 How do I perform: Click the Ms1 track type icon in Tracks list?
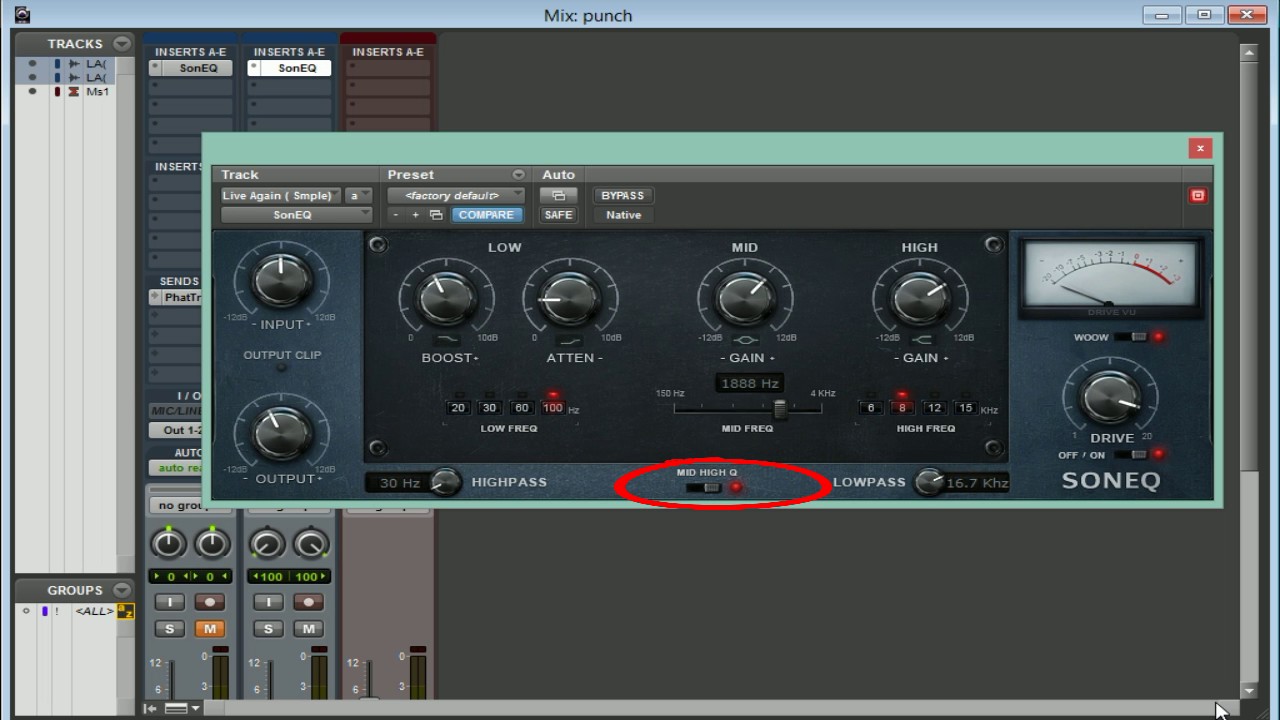(x=73, y=92)
